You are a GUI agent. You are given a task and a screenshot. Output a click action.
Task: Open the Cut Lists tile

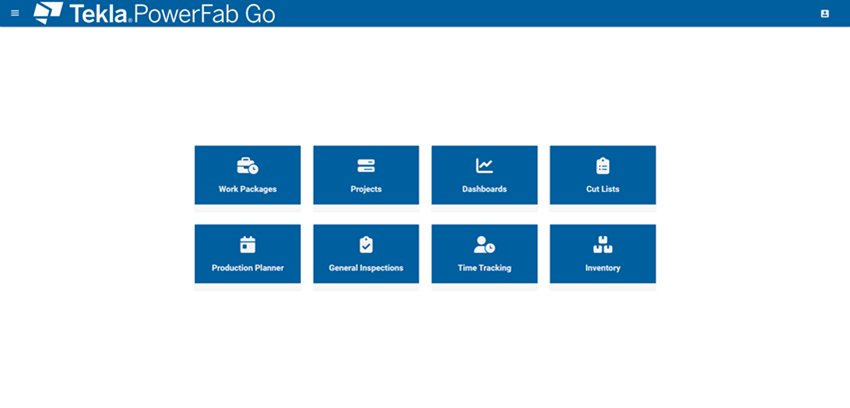point(603,175)
